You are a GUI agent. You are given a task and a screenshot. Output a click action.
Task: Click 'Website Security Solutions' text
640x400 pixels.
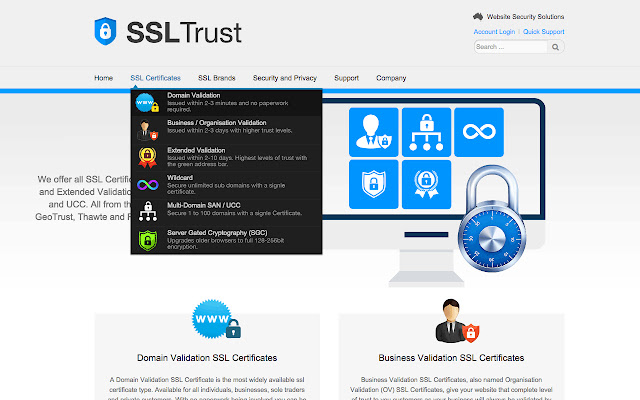[x=525, y=17]
